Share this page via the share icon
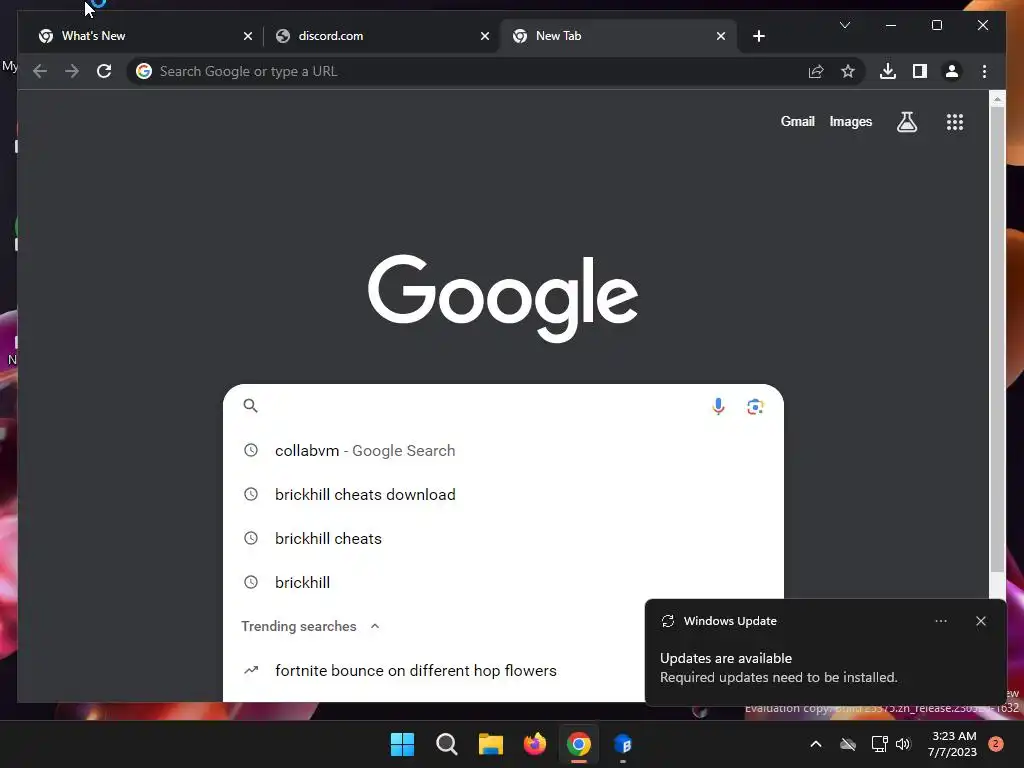The image size is (1024, 768). click(816, 71)
